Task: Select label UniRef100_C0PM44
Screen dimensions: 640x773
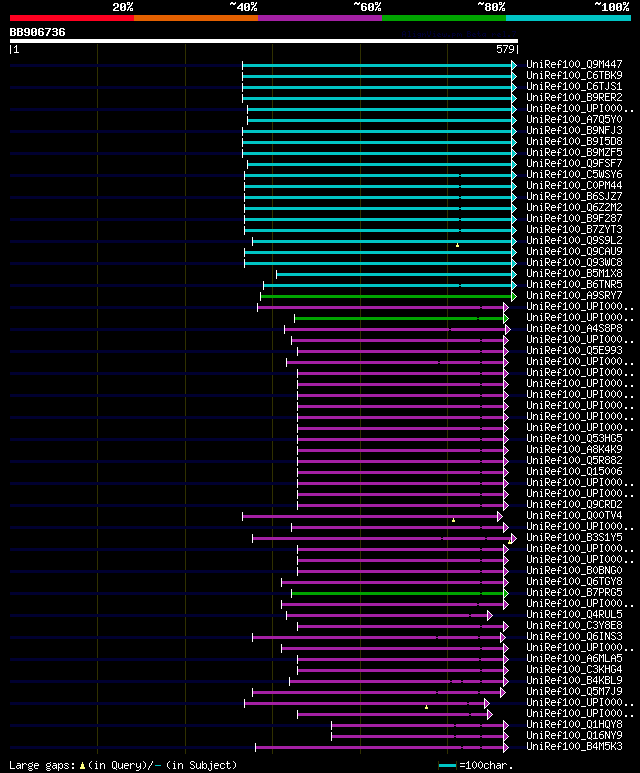Action: click(574, 185)
